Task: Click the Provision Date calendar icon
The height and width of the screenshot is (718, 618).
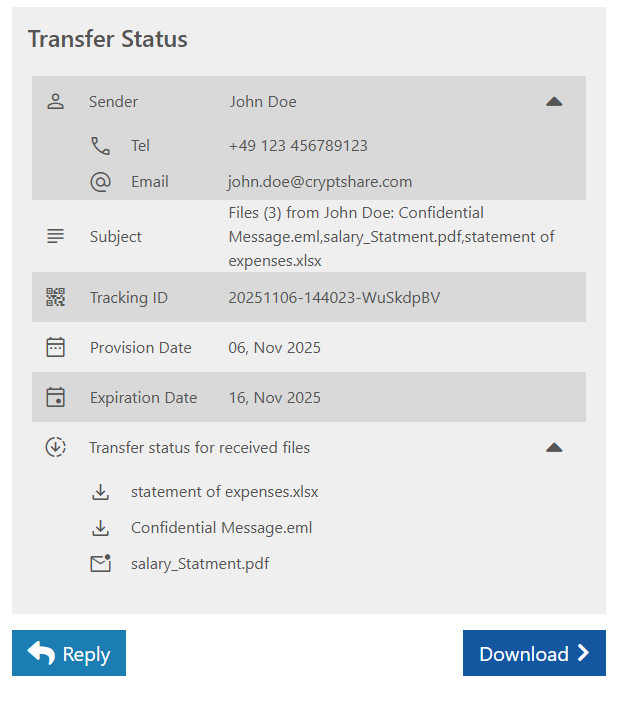Action: pyautogui.click(x=56, y=347)
